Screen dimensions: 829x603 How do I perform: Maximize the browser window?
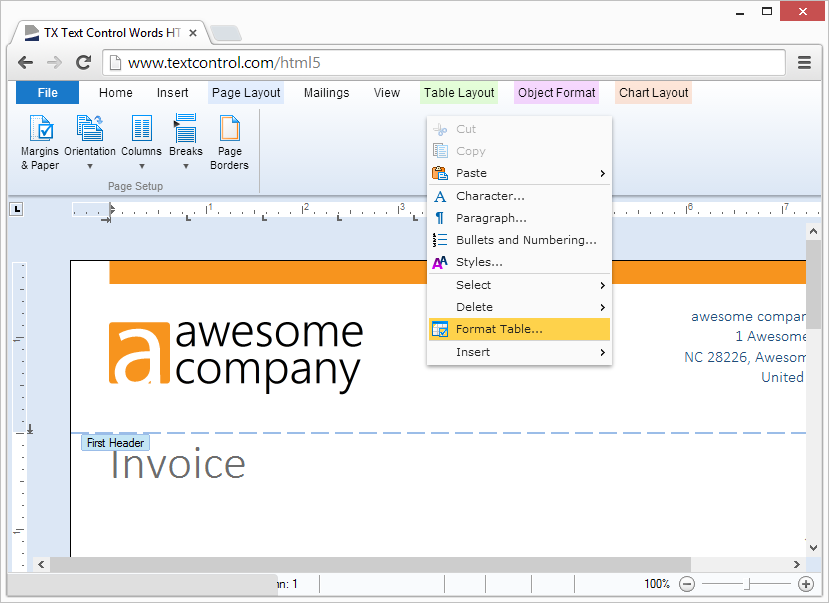(767, 11)
